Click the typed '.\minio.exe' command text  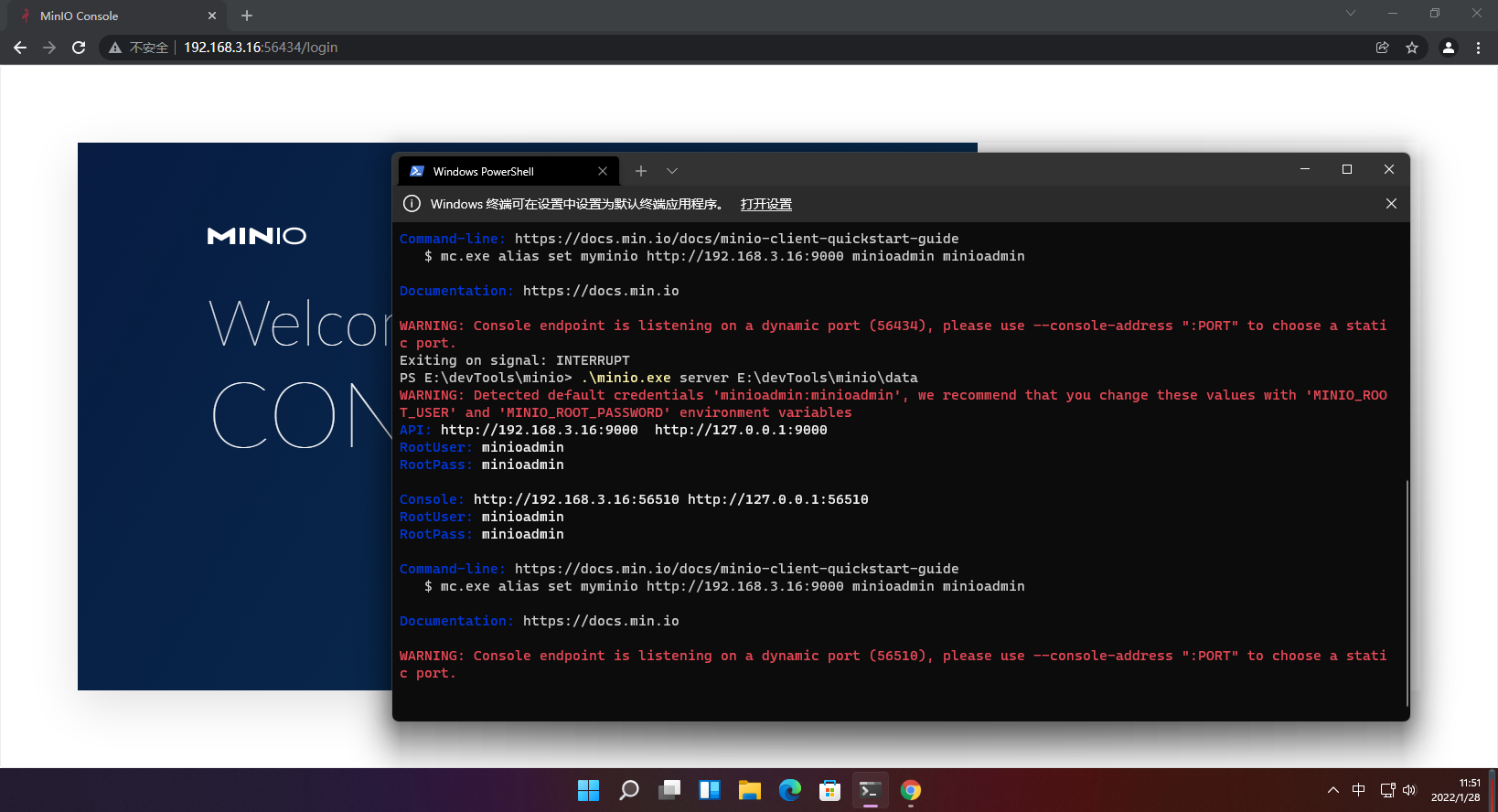click(626, 378)
